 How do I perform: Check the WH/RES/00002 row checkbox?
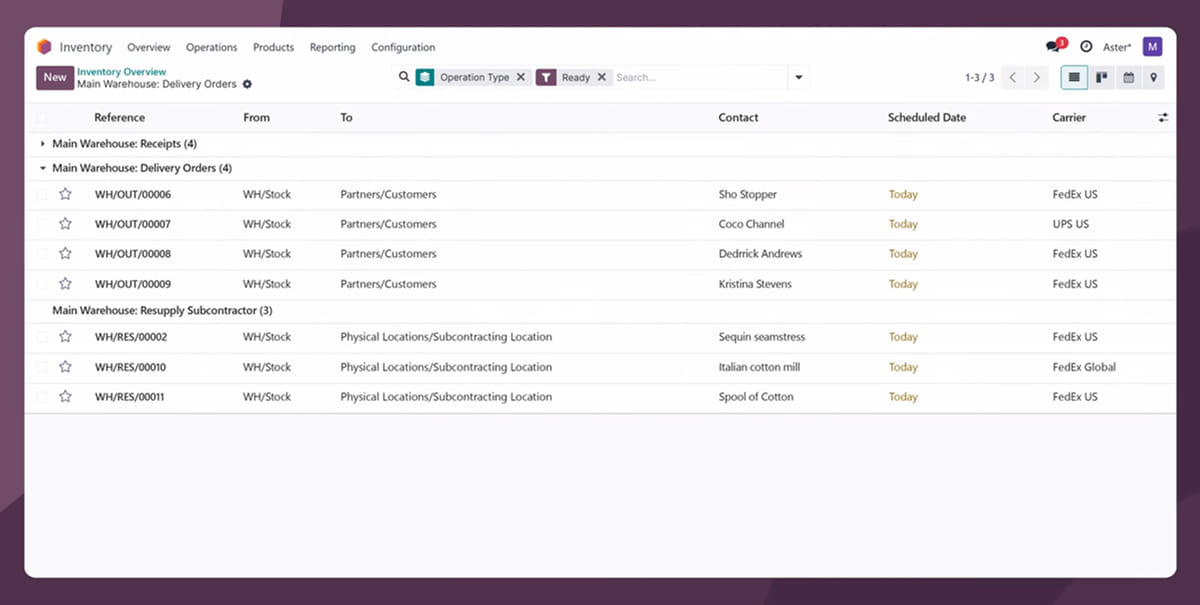tap(42, 337)
